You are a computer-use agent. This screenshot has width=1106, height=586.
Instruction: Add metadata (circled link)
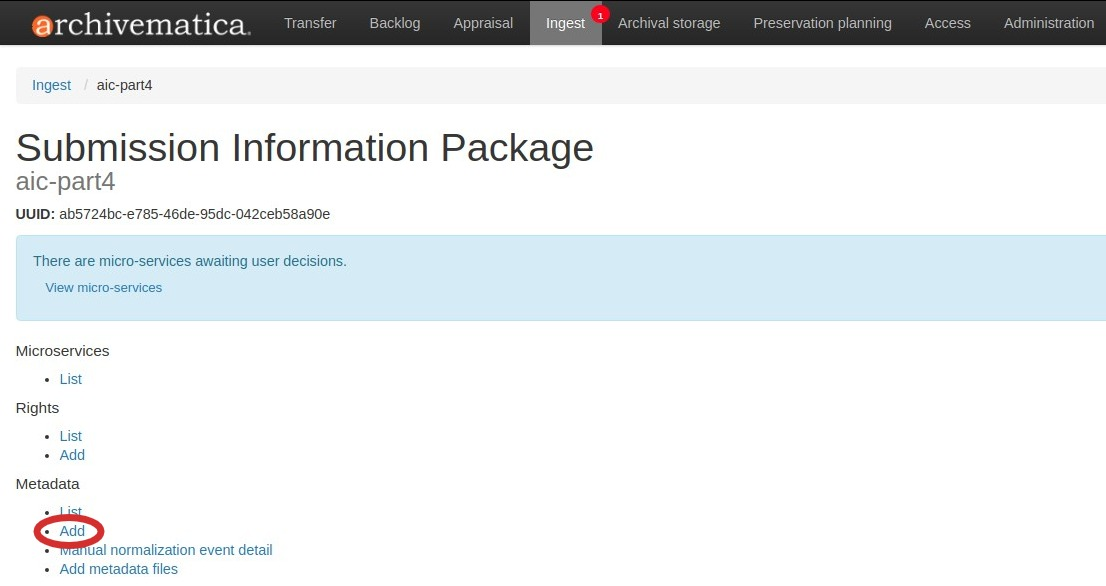[72, 531]
